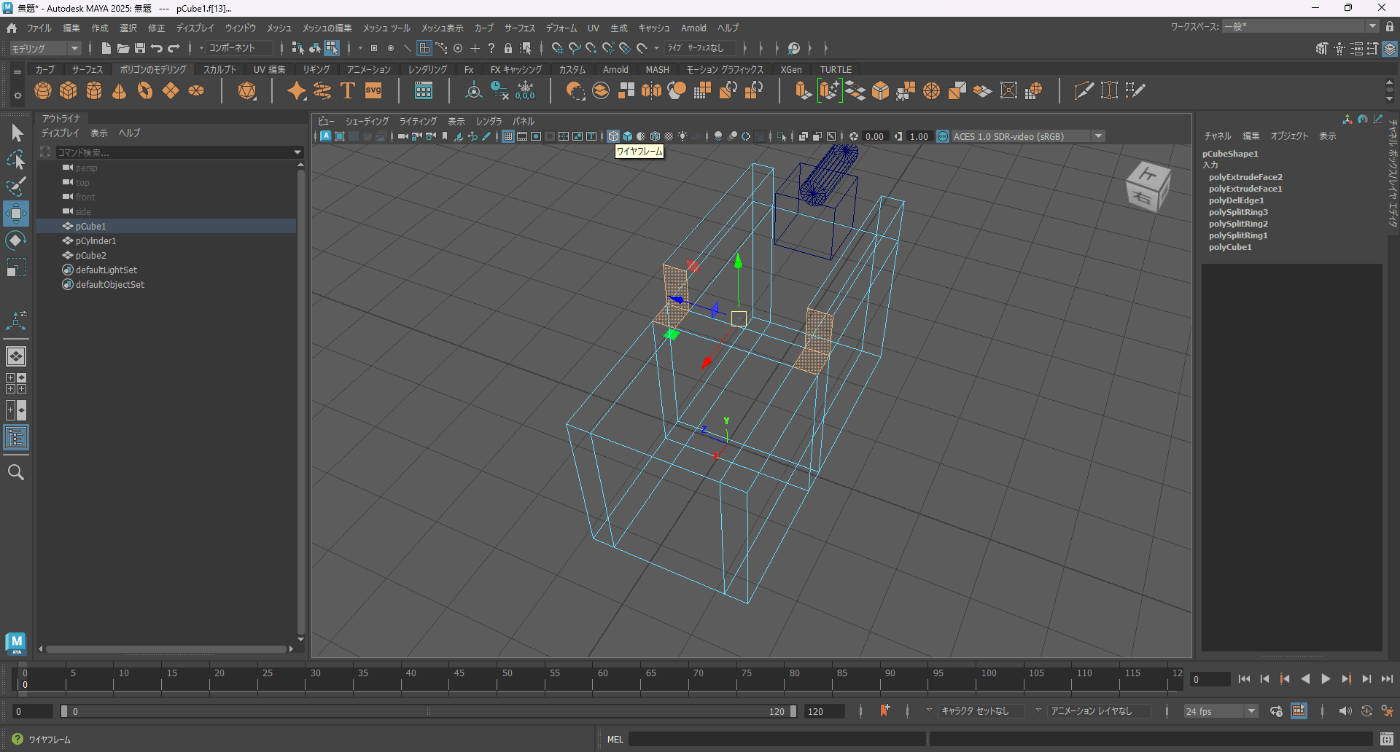The image size is (1400, 752).
Task: Select the Lasso selection tool
Action: tap(16, 160)
